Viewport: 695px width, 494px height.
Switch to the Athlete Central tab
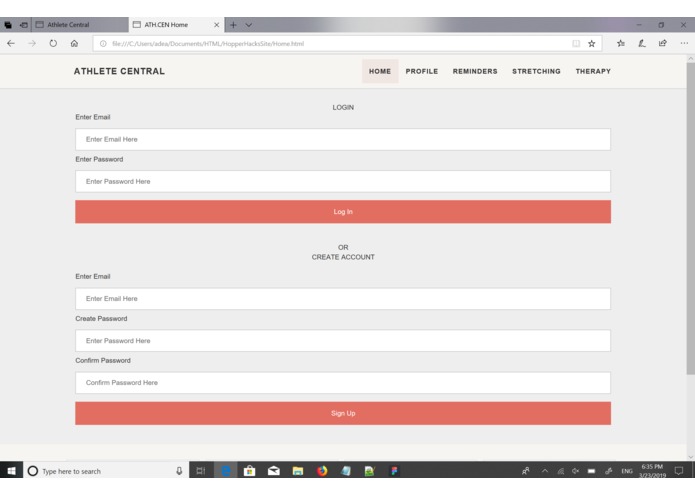[x=80, y=25]
